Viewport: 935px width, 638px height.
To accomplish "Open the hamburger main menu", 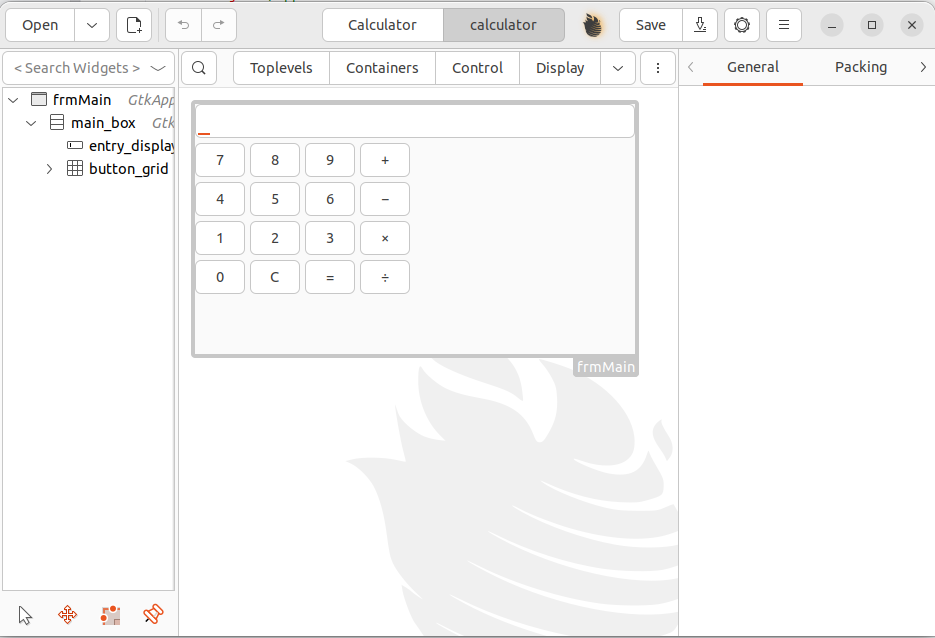I will [x=784, y=25].
